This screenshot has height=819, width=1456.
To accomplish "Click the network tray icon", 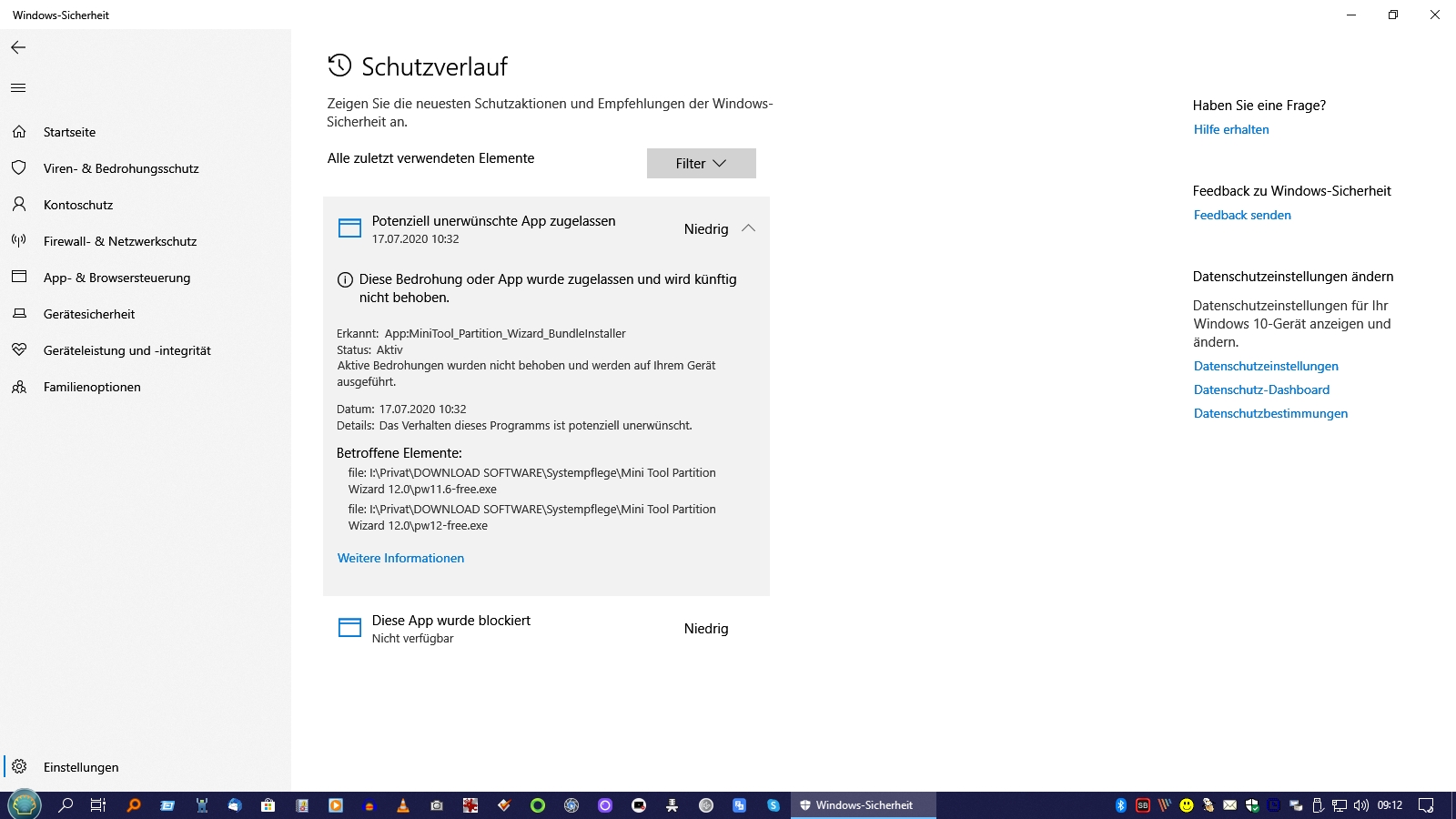I will pyautogui.click(x=1340, y=805).
